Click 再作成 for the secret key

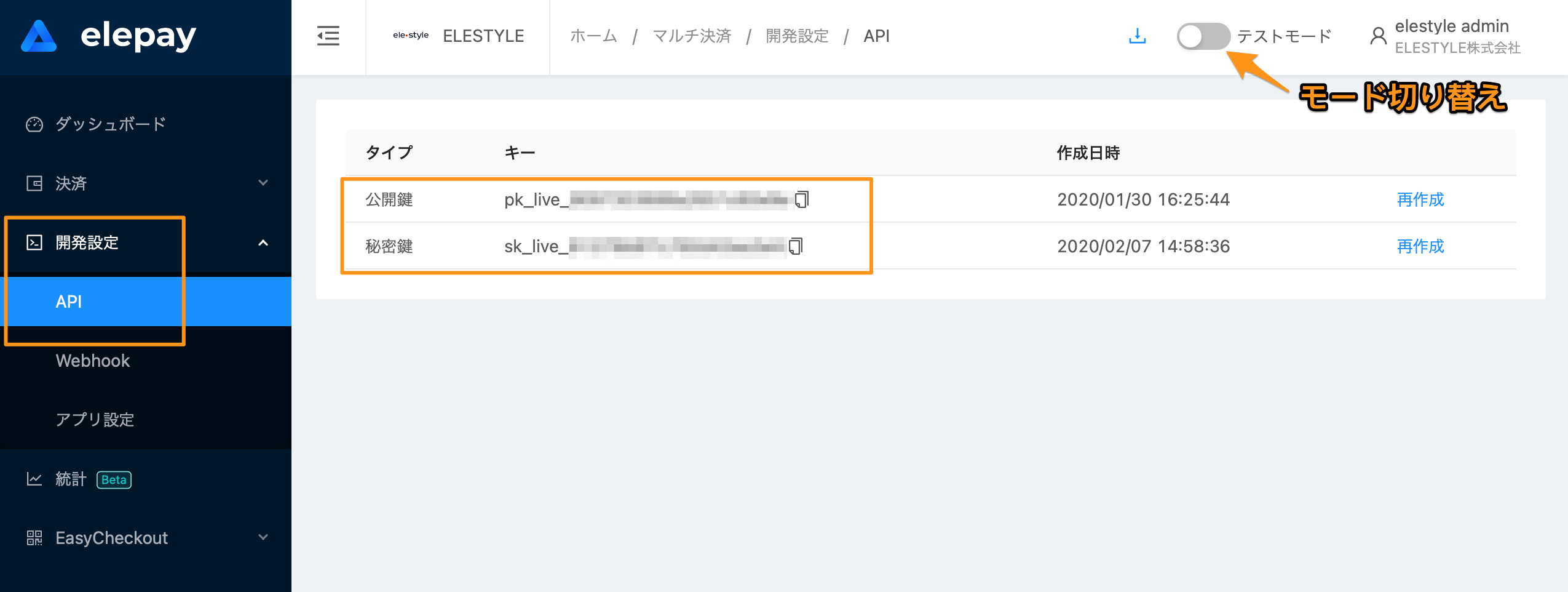point(1420,246)
